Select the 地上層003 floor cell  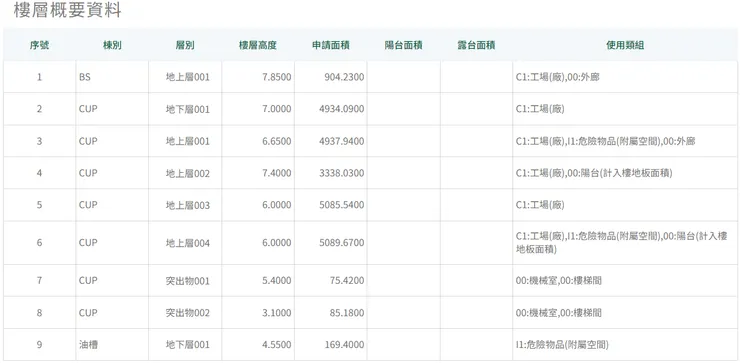pyautogui.click(x=185, y=205)
